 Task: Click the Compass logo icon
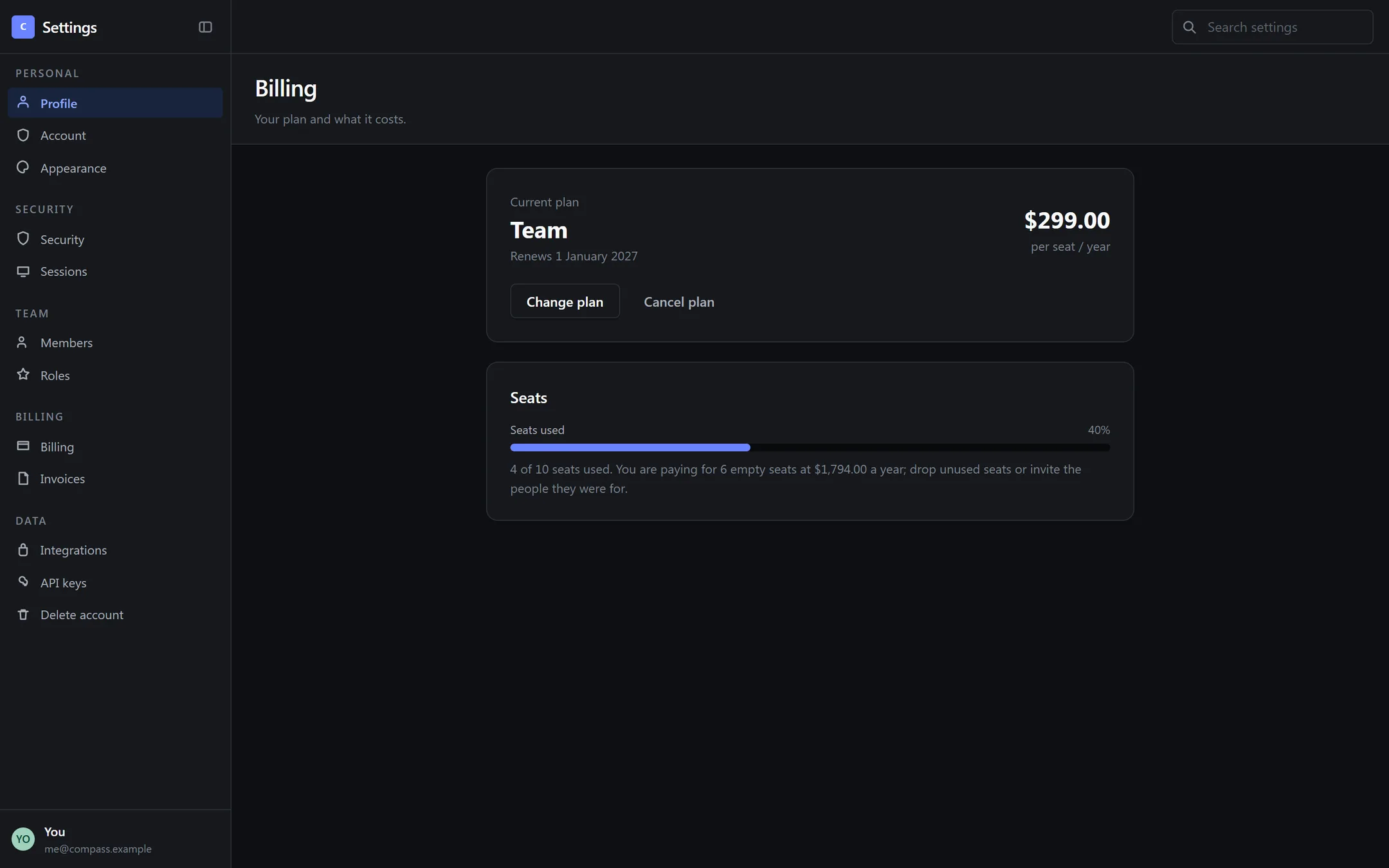point(23,27)
